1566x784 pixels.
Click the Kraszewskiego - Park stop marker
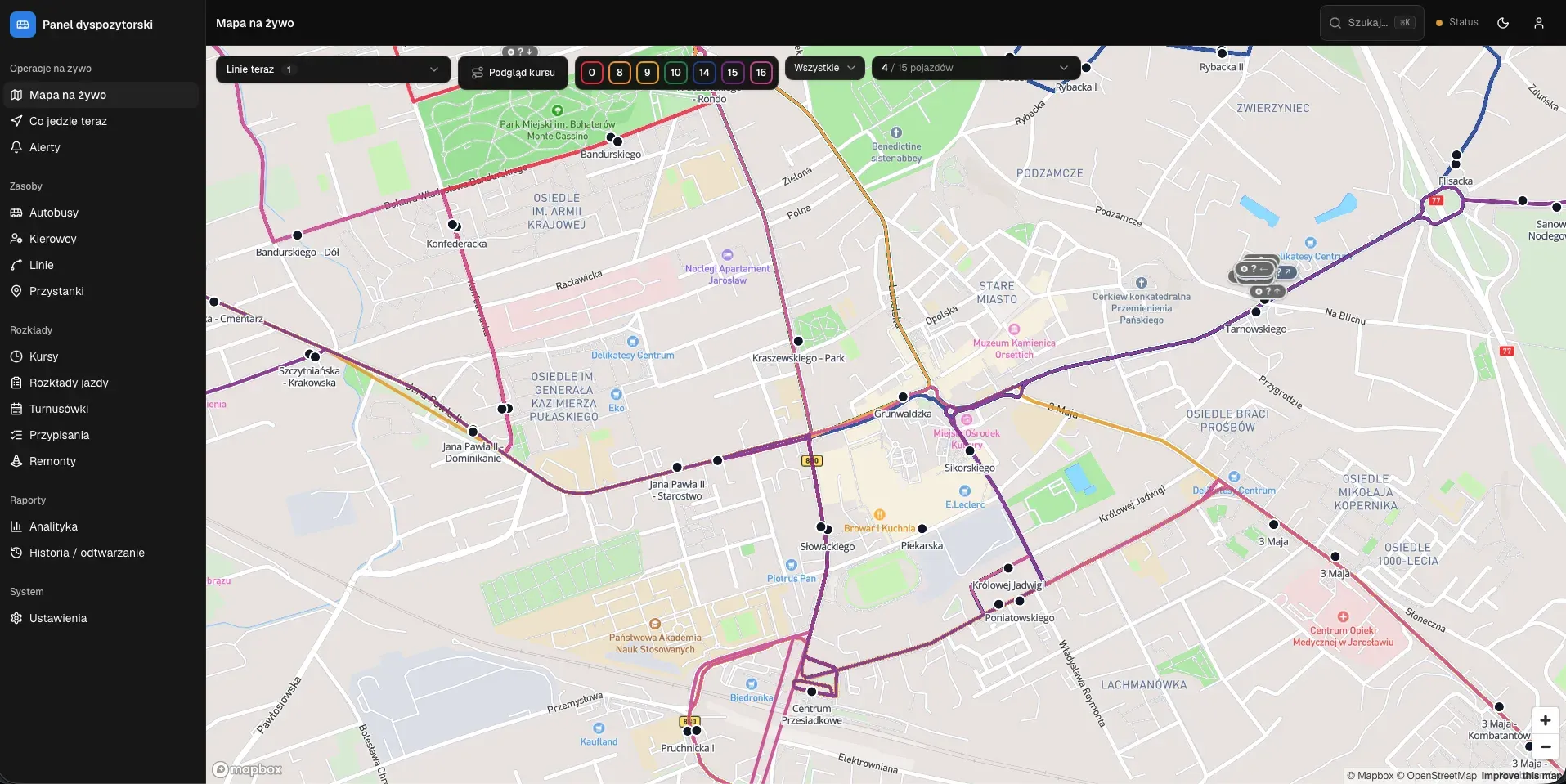click(x=798, y=341)
